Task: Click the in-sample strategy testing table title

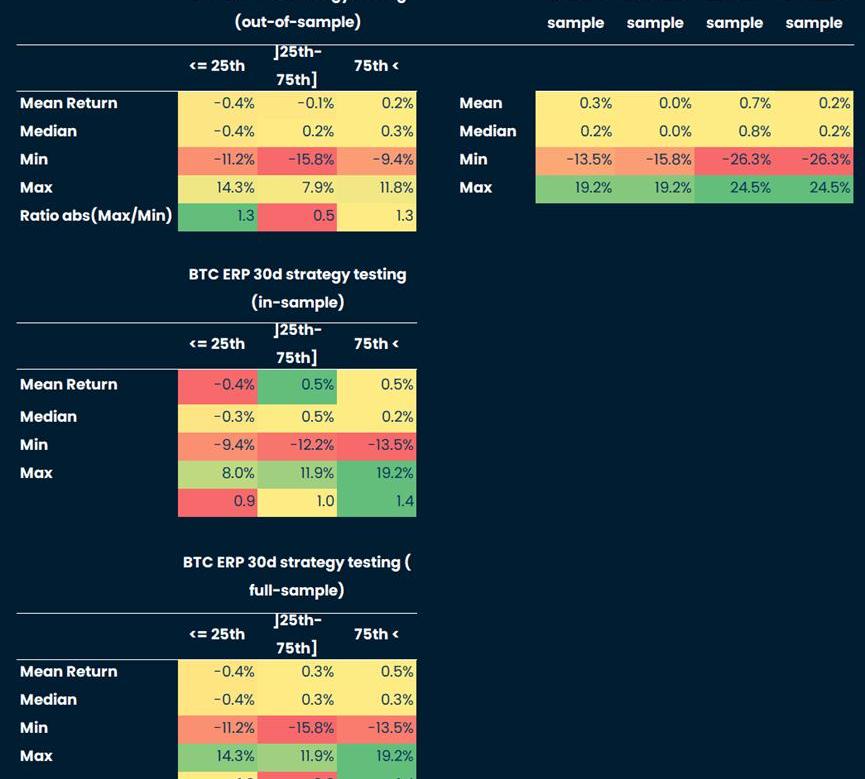Action: pos(297,288)
